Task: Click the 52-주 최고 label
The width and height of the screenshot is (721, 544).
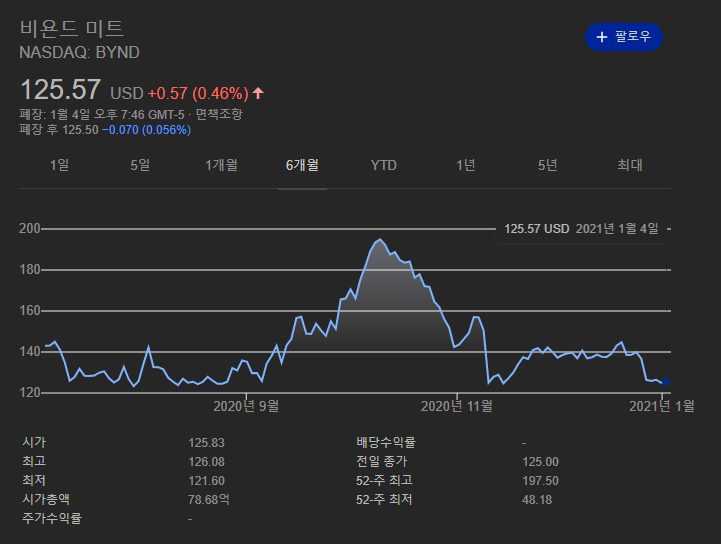Action: [x=384, y=481]
